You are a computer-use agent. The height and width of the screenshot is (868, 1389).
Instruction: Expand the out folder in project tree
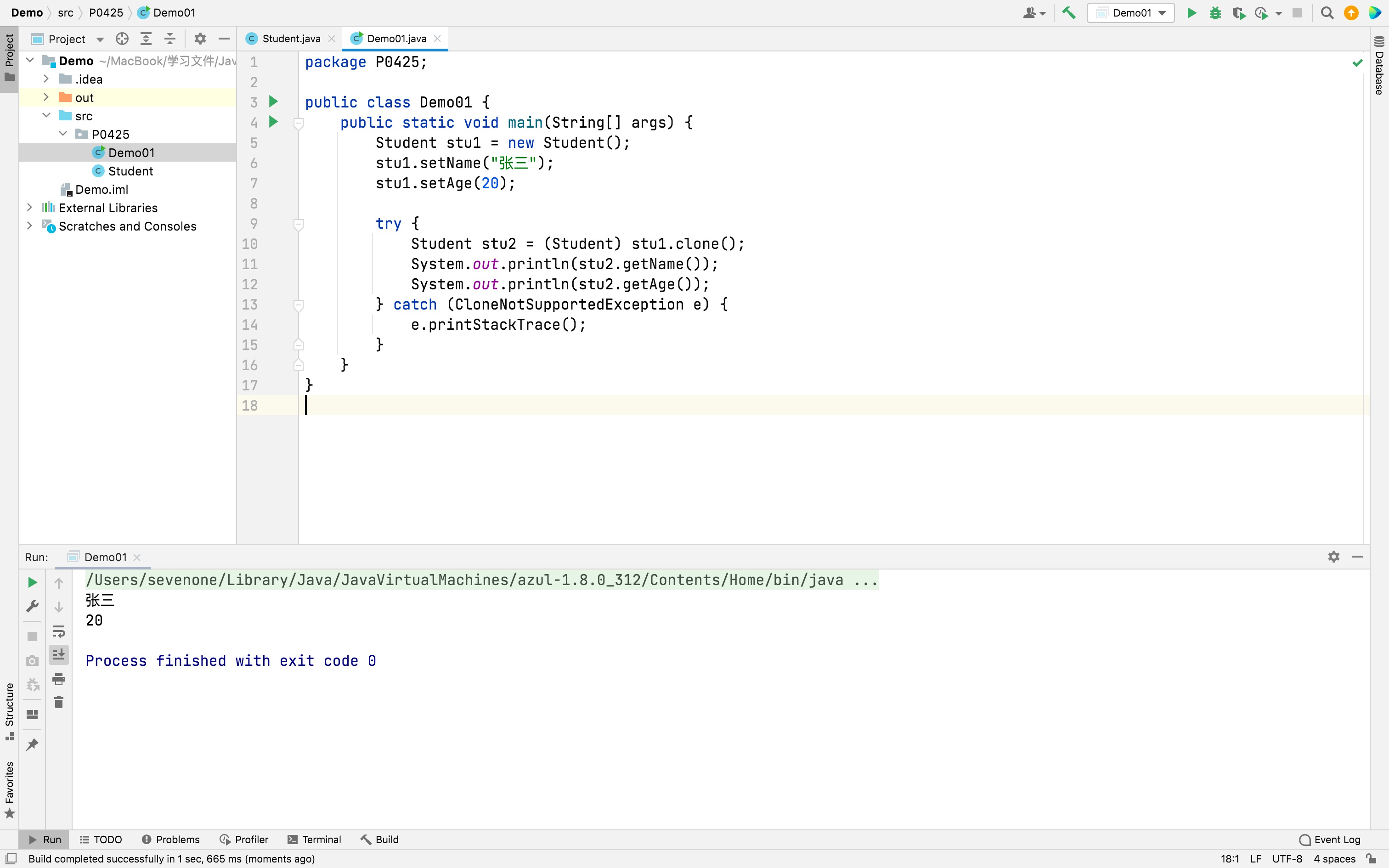pos(46,97)
